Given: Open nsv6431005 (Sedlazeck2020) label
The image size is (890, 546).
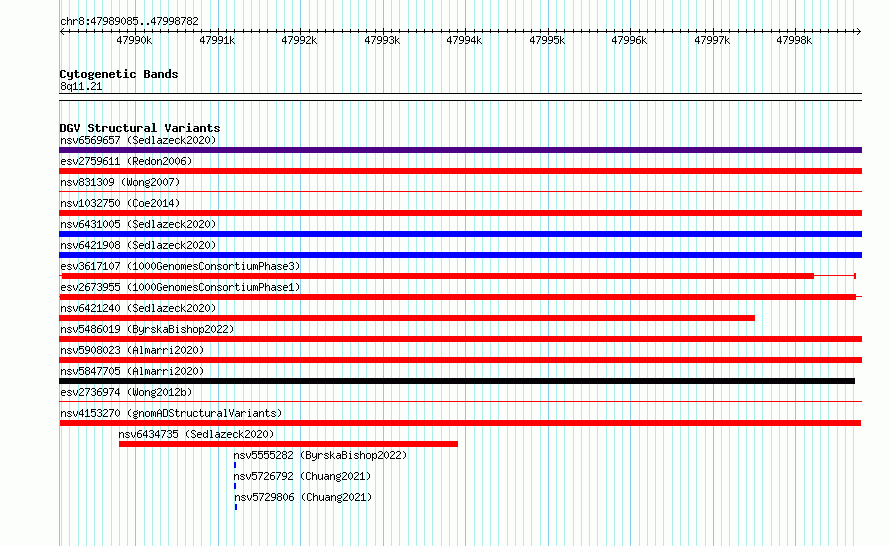Looking at the screenshot, I should tap(138, 224).
